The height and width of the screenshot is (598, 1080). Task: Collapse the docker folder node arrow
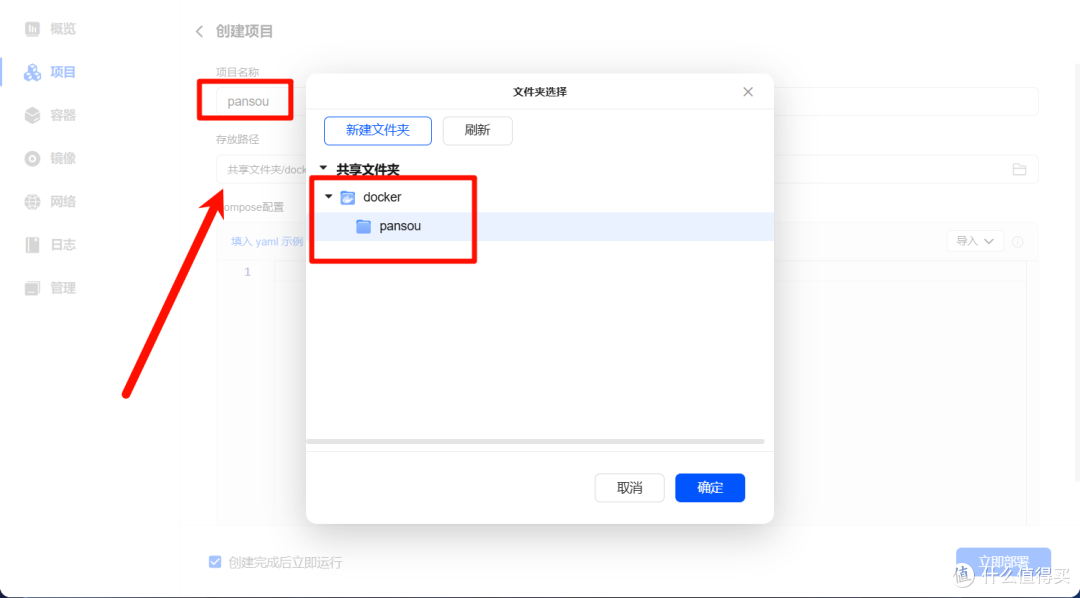pos(329,197)
